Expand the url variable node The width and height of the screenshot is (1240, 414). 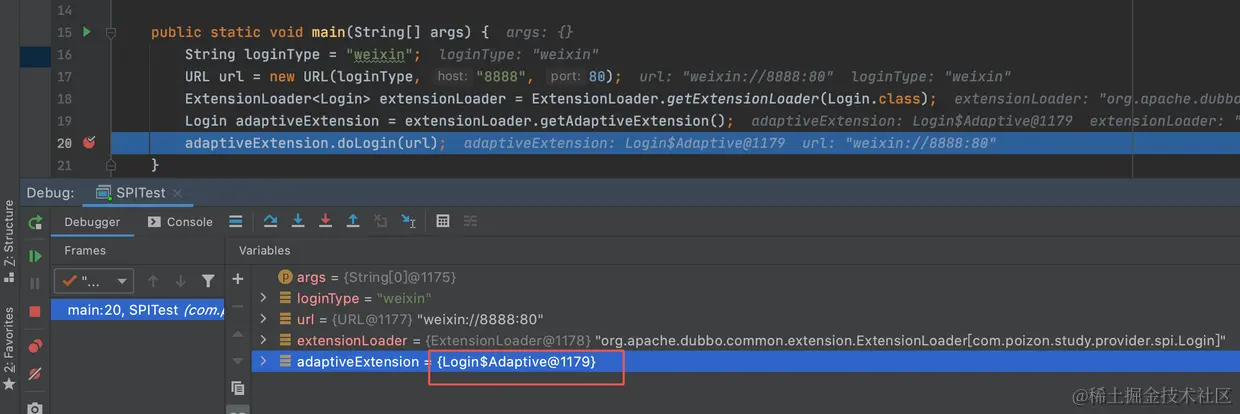[263, 319]
